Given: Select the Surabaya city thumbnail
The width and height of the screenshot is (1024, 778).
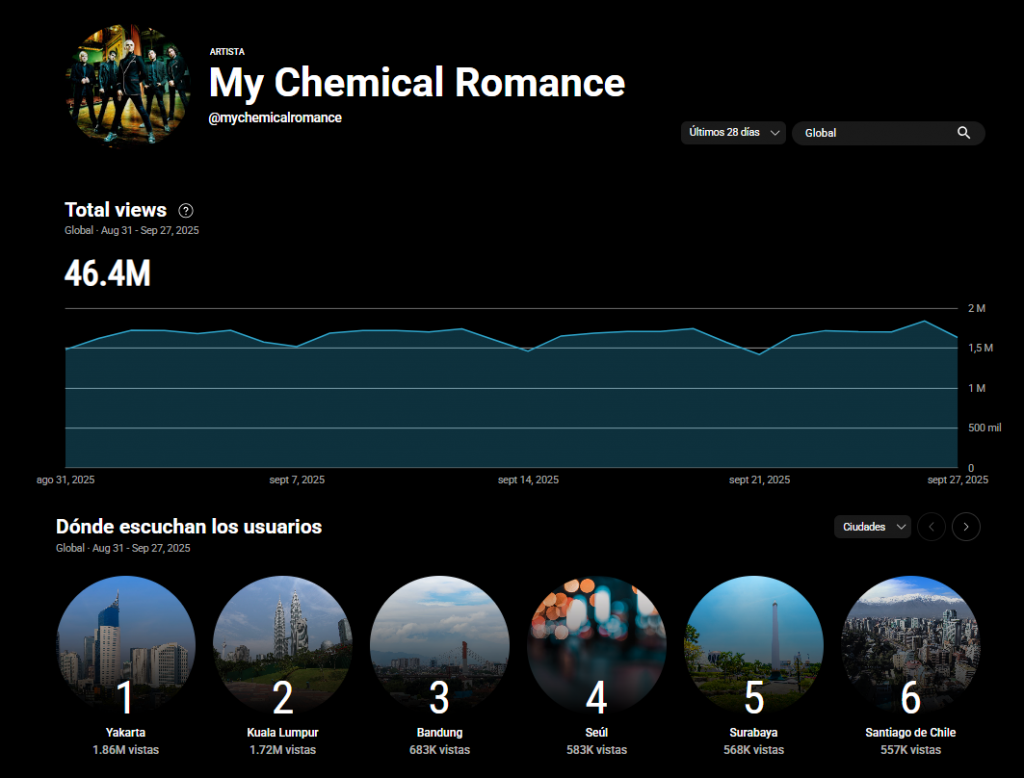Looking at the screenshot, I should 753,645.
